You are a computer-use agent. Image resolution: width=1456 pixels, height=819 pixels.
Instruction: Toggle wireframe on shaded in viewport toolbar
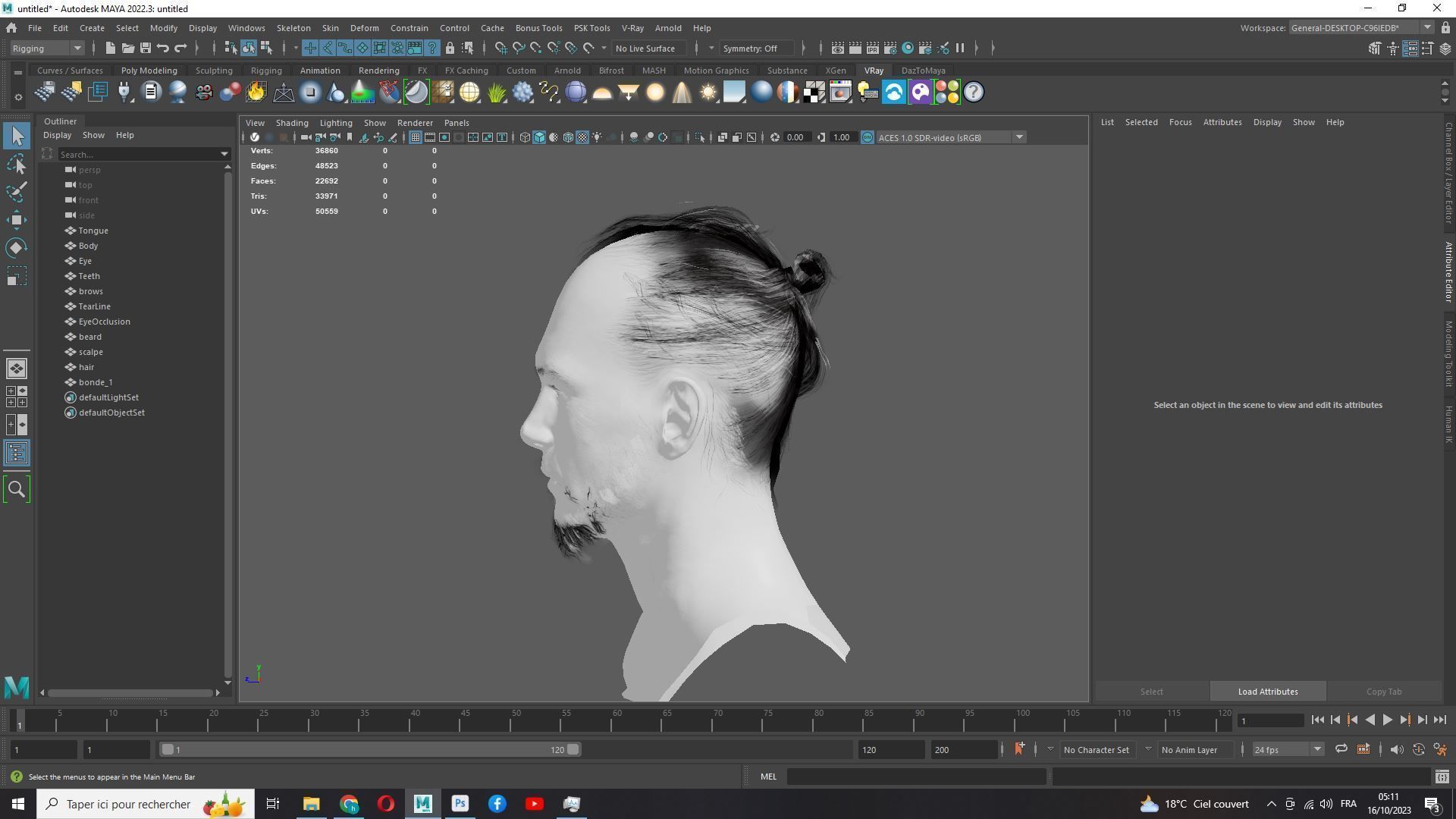pyautogui.click(x=568, y=137)
